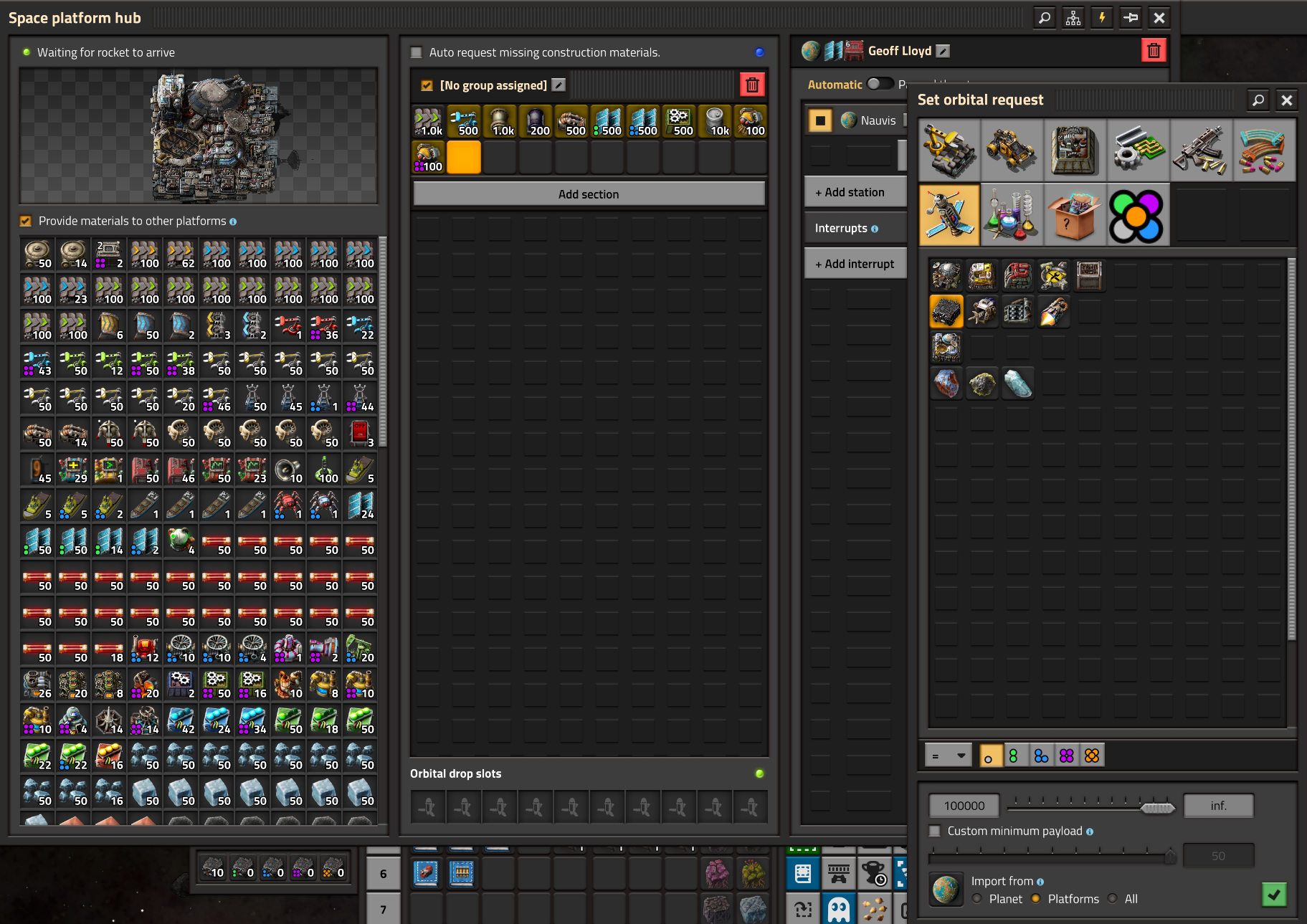The height and width of the screenshot is (924, 1307).
Task: Click the logistic network icon in hub titlebar
Action: pyautogui.click(x=1073, y=18)
